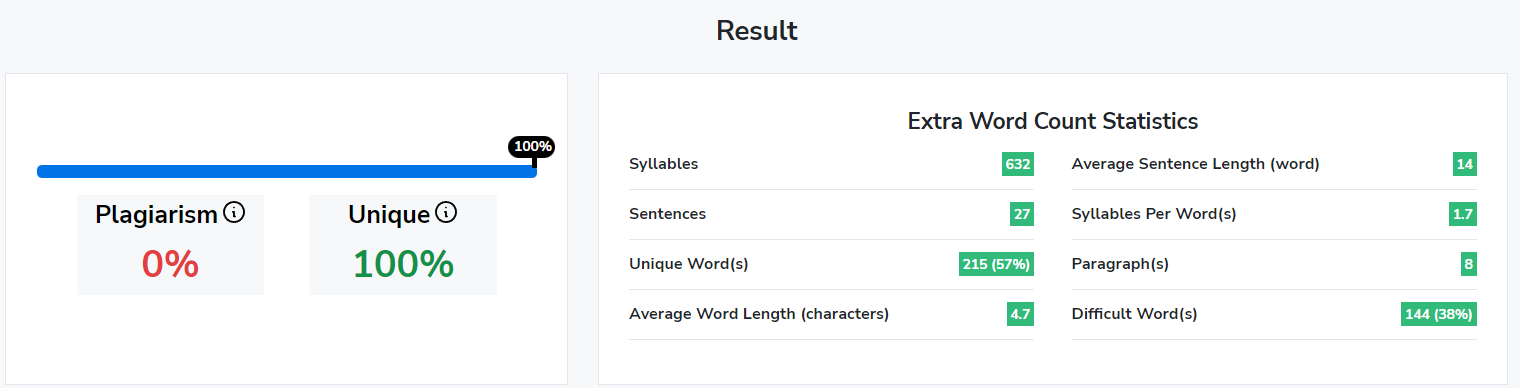The height and width of the screenshot is (388, 1520).
Task: Click the Average Sentence Length (word) label
Action: [1195, 164]
